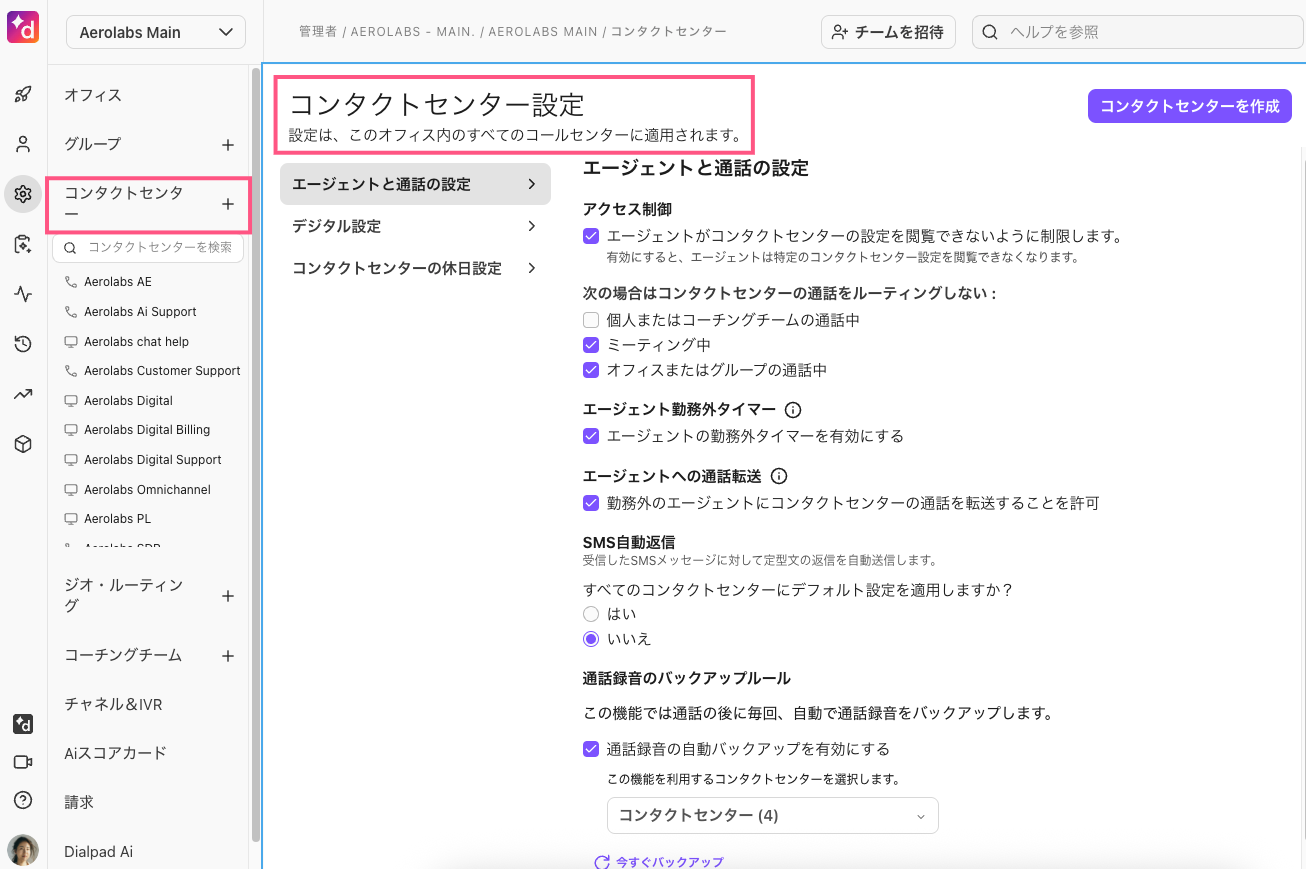
Task: Open グループ in the left menu
Action: [93, 144]
